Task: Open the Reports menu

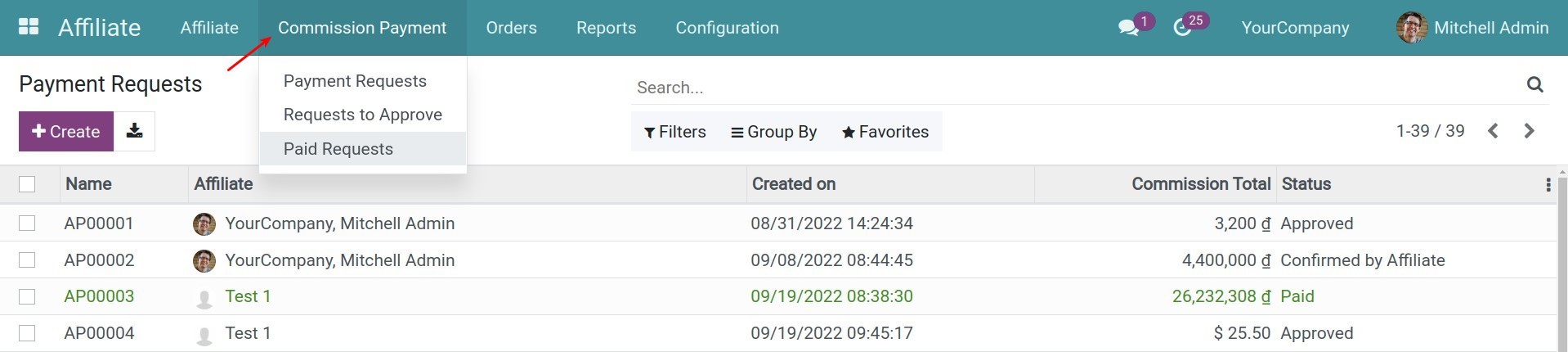Action: [606, 28]
